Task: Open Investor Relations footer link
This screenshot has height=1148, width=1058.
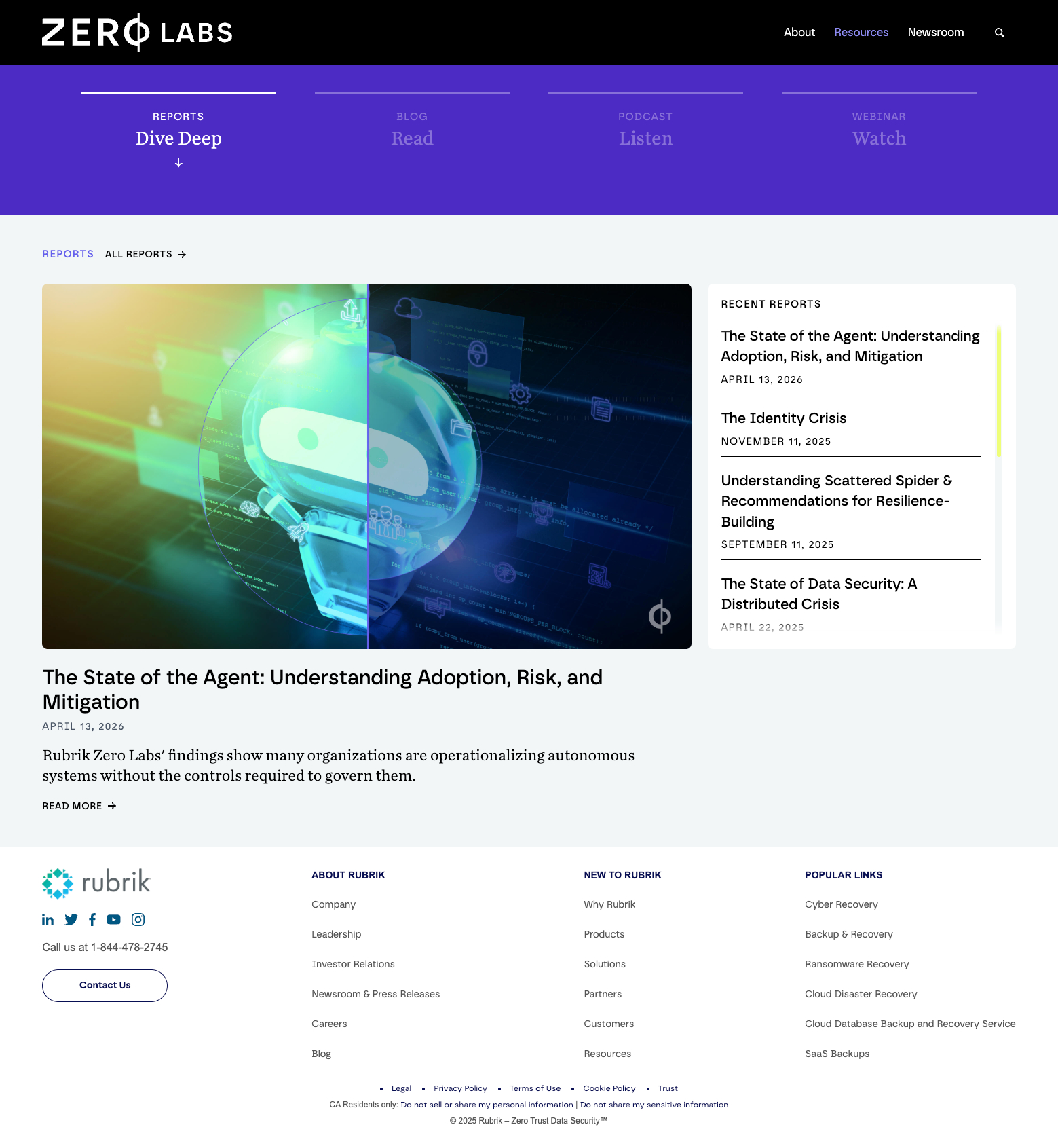Action: coord(353,964)
